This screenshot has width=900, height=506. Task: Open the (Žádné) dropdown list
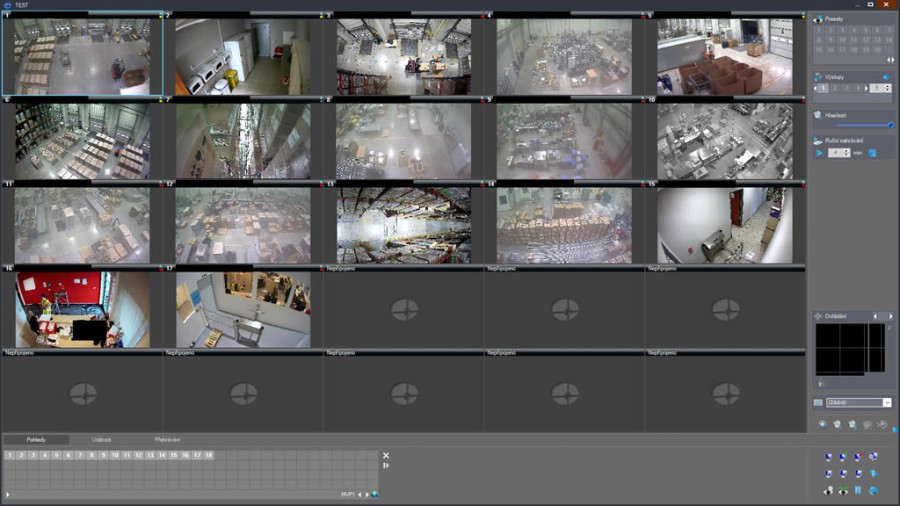pos(886,403)
